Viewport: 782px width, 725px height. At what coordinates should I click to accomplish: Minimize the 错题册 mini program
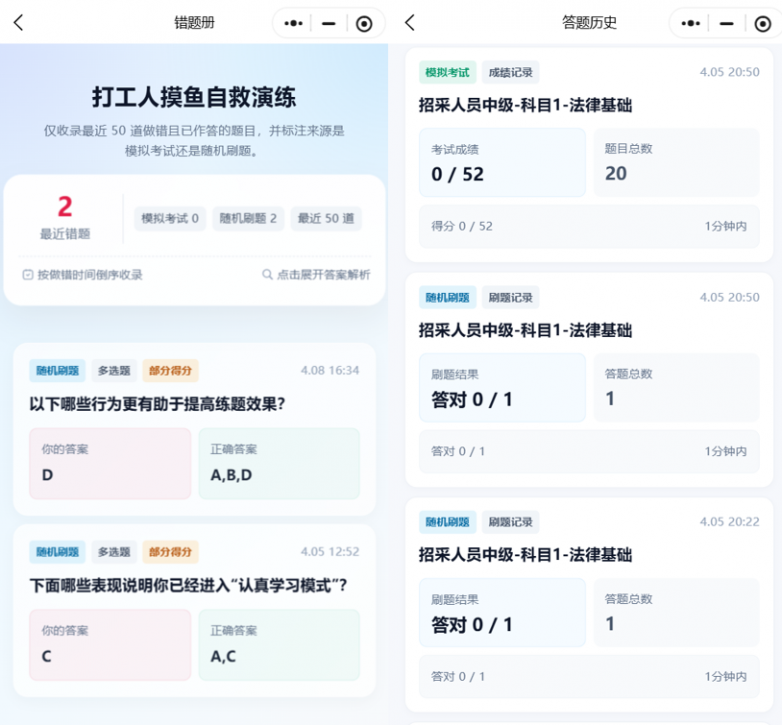pos(329,23)
